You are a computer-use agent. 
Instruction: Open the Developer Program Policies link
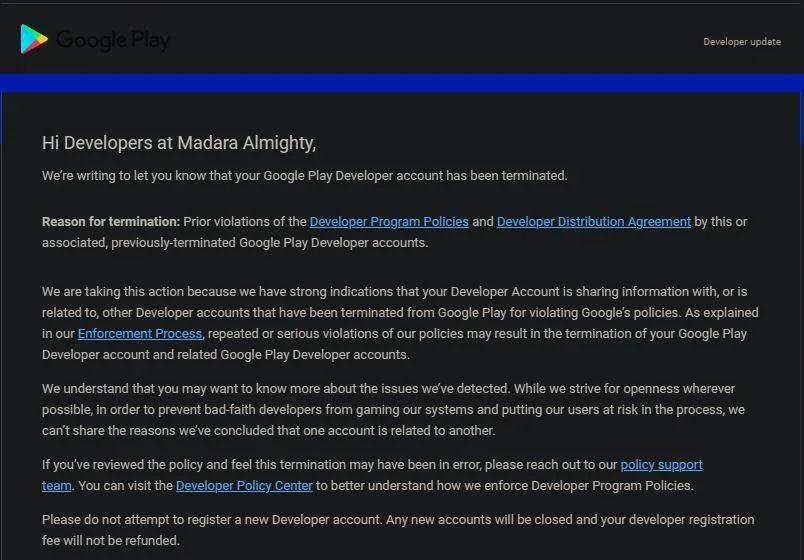point(389,221)
